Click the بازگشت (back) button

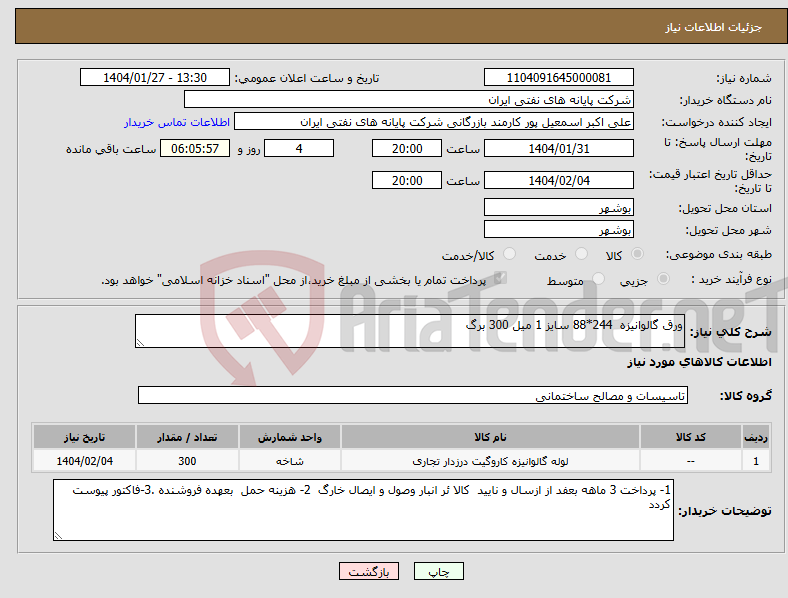[369, 571]
